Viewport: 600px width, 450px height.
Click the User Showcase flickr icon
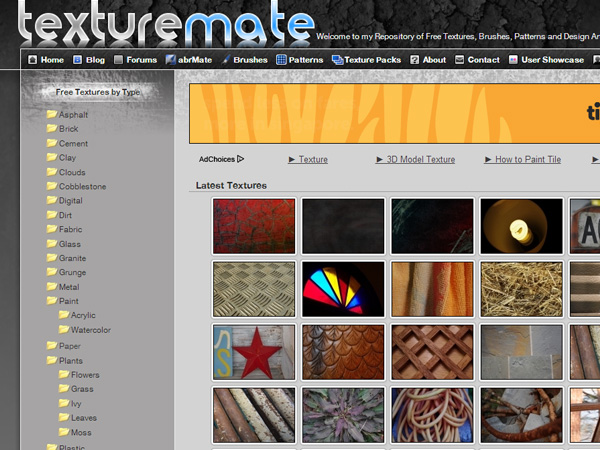tap(513, 60)
